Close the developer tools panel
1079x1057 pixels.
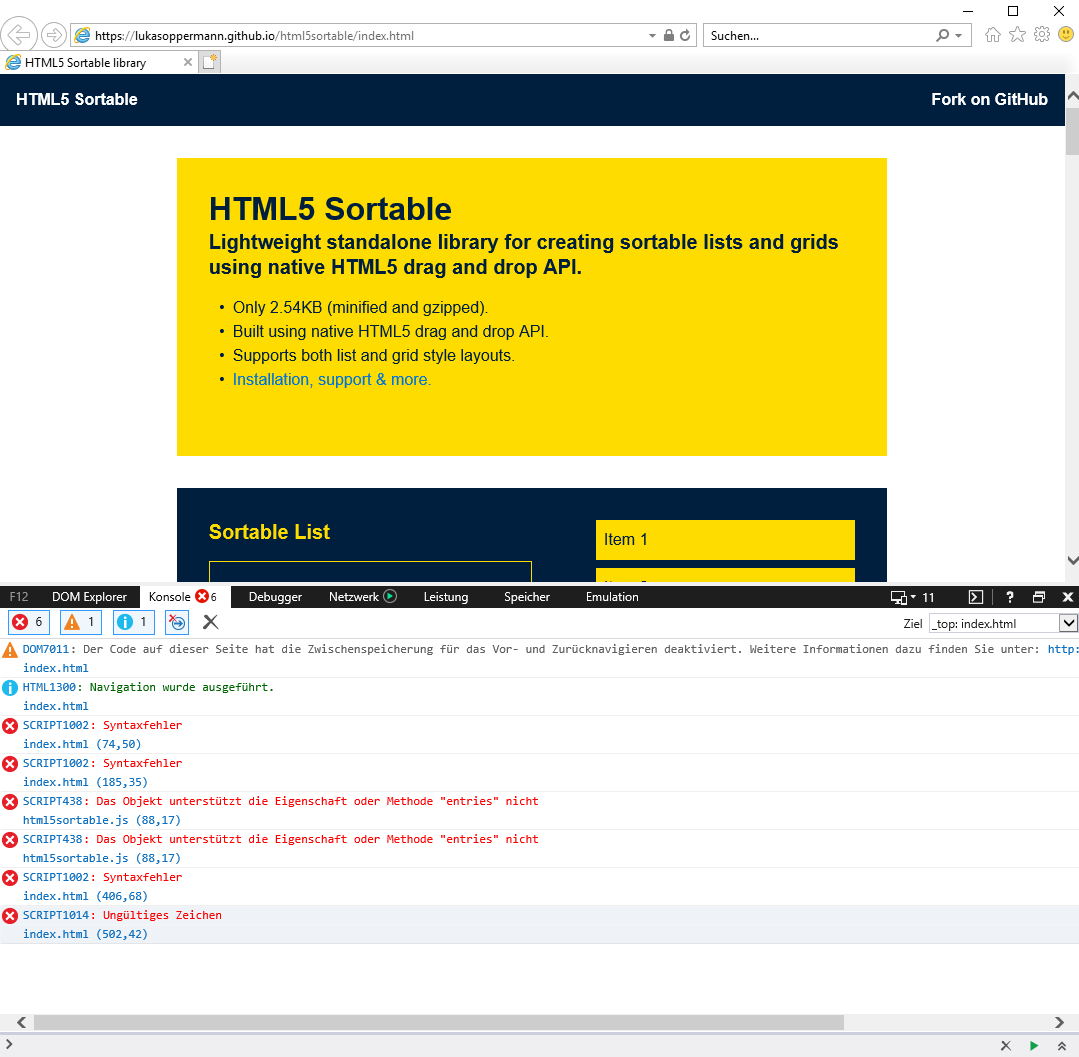[1067, 597]
